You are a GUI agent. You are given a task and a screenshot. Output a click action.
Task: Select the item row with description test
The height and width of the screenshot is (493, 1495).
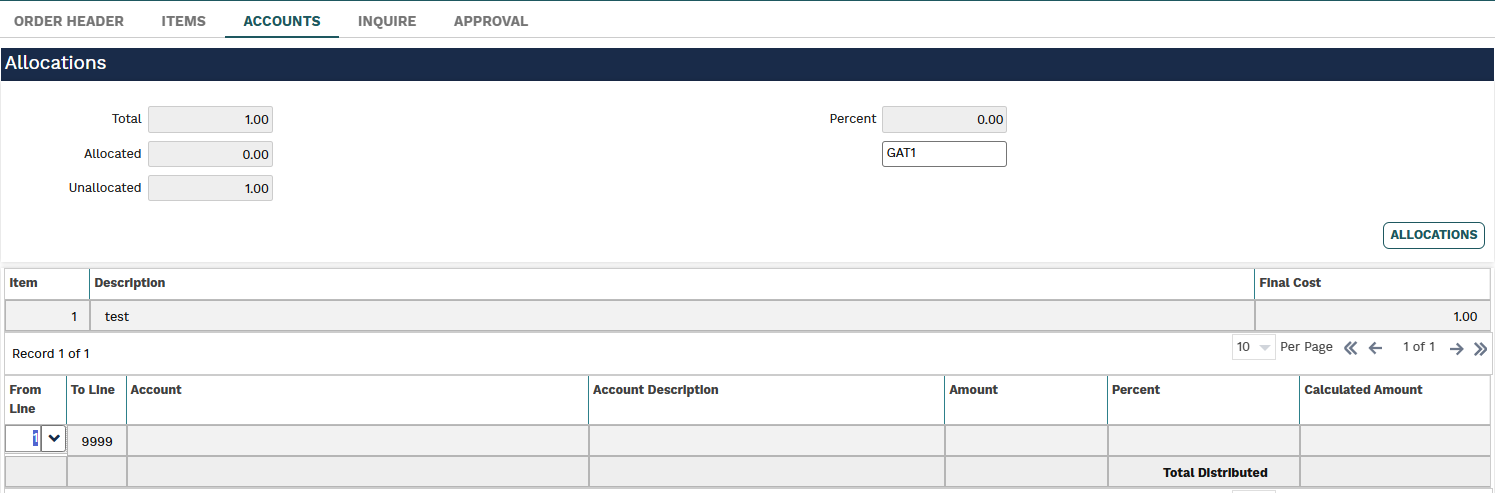pyautogui.click(x=747, y=316)
